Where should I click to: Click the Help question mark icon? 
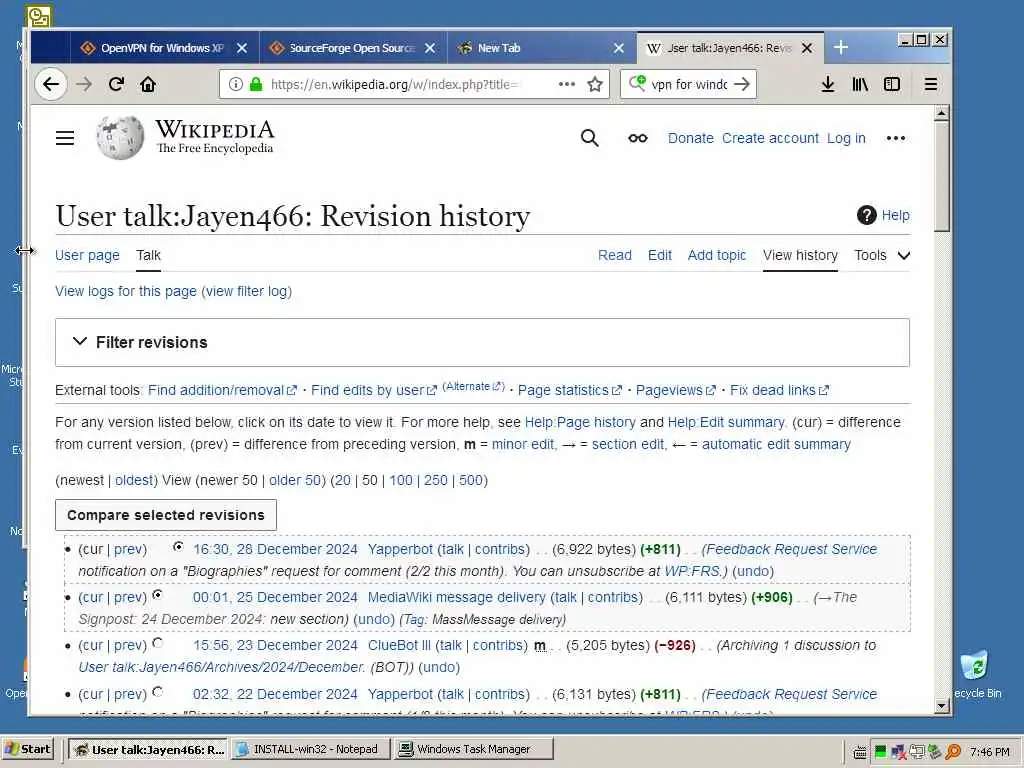pos(867,215)
